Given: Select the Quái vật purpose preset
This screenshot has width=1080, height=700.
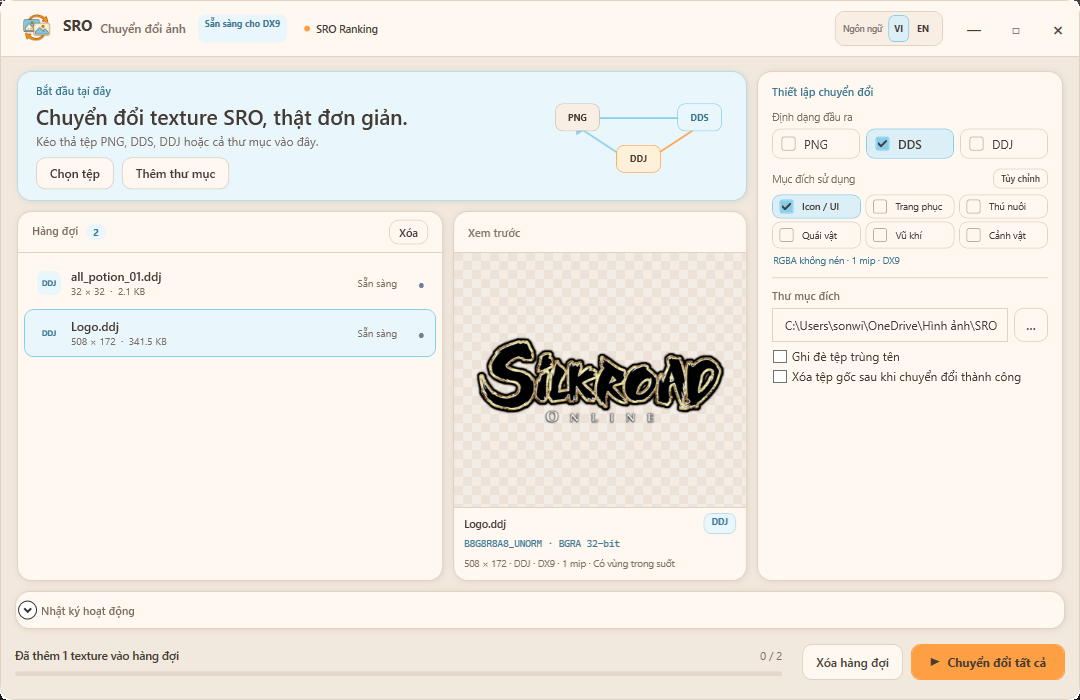Looking at the screenshot, I should tap(816, 236).
